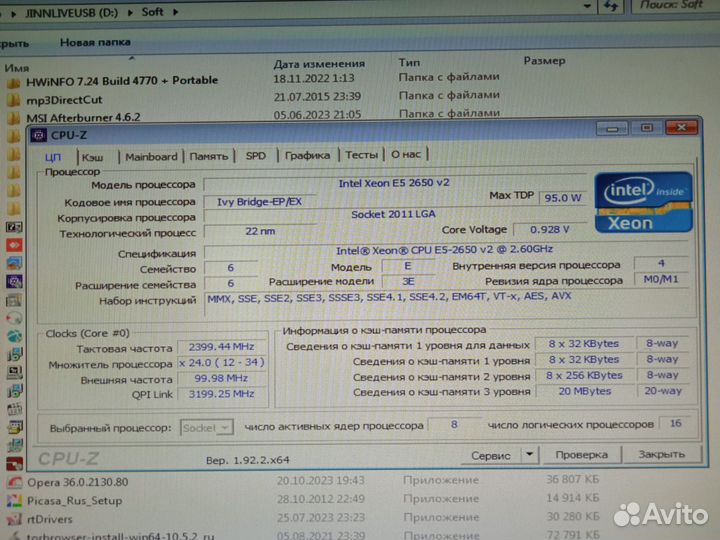Click the x 24.0 (12 - 34) multiplier
The width and height of the screenshot is (720, 540).
click(221, 362)
